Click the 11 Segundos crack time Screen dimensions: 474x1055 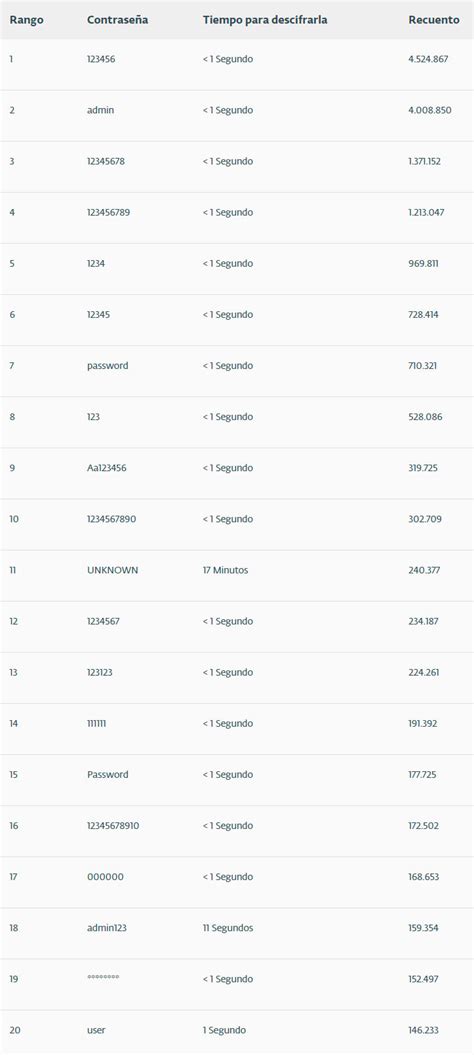tap(228, 928)
